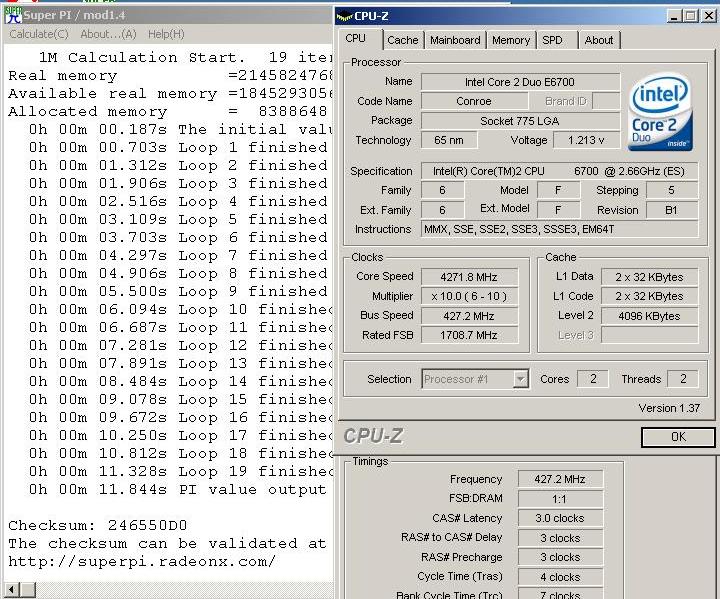Screen dimensions: 720x599
Task: Click the Instructions field listing MMX, SSE
Action: pos(559,229)
